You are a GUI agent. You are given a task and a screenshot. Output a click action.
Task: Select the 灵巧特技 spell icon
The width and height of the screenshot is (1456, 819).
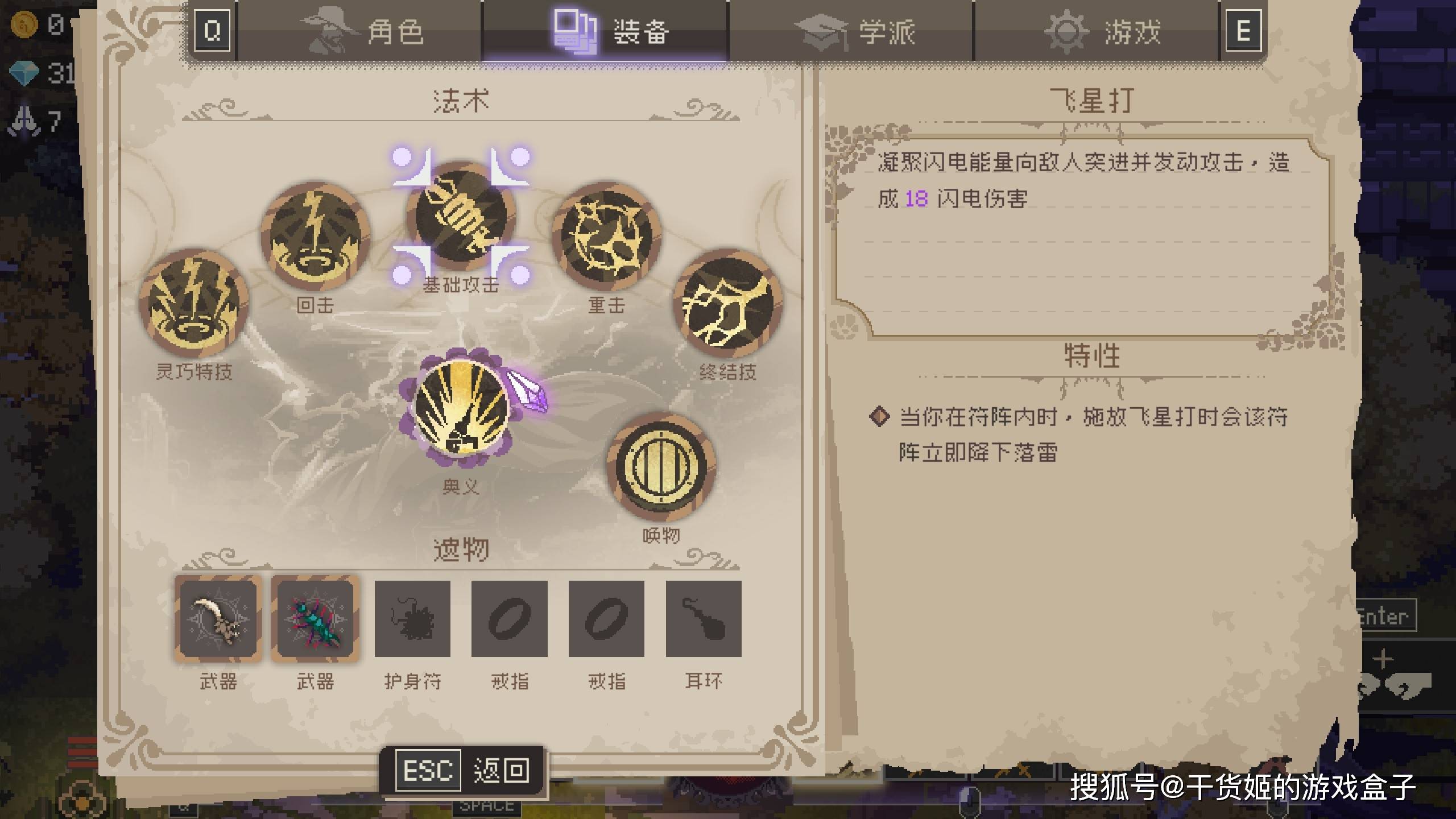(194, 303)
